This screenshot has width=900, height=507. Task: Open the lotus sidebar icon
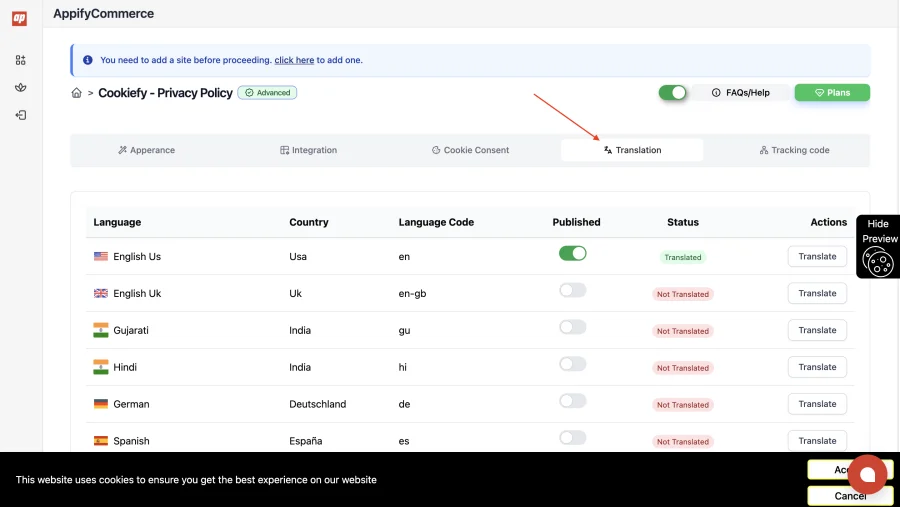[21, 87]
